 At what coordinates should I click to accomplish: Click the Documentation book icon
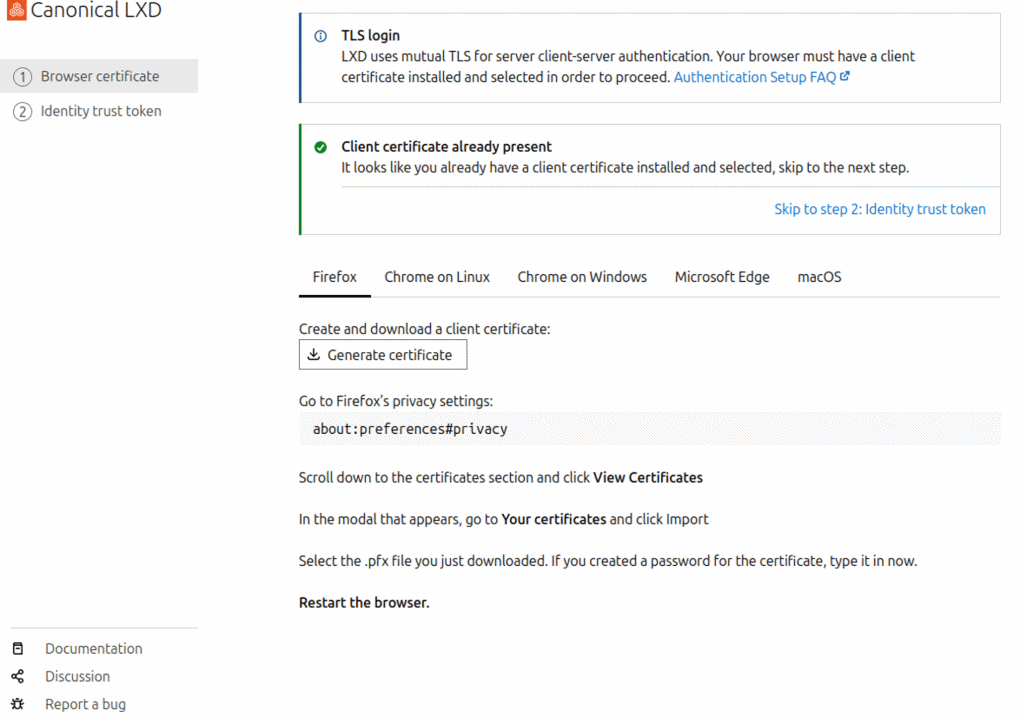18,648
